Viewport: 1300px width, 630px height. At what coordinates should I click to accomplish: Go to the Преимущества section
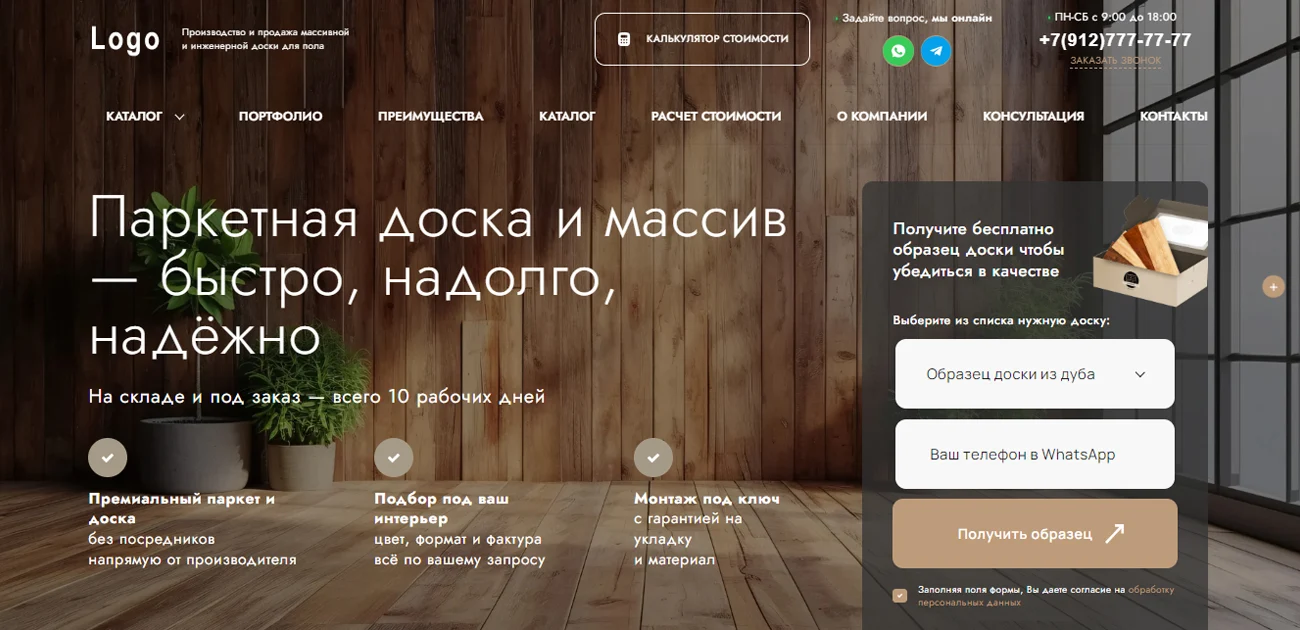(430, 116)
